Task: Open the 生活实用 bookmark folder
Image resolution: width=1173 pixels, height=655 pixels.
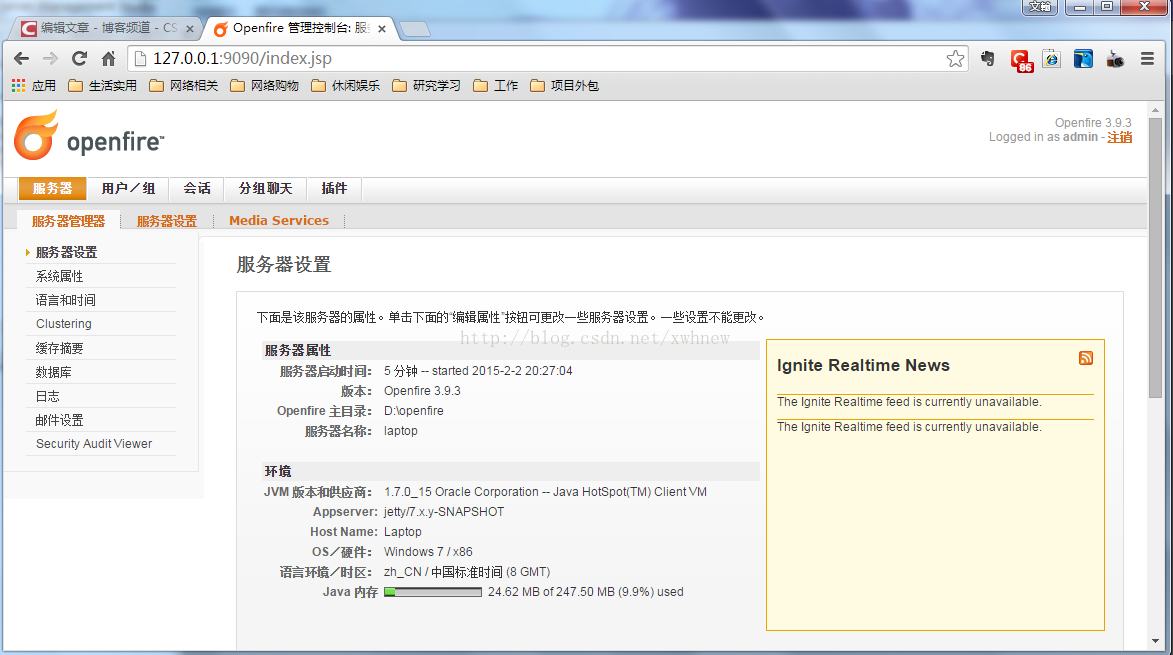Action: click(102, 86)
